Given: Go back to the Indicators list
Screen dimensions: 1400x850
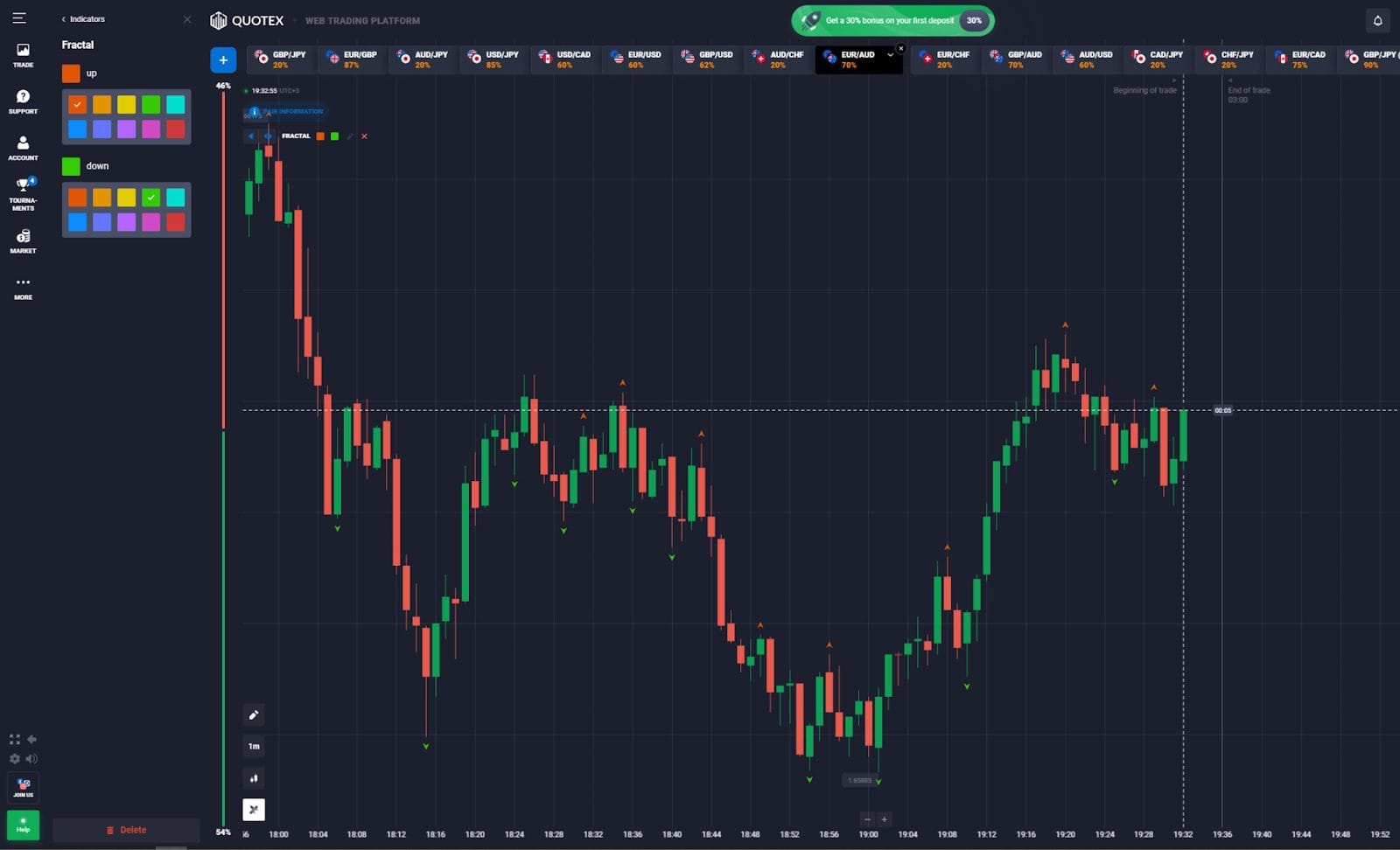Looking at the screenshot, I should tap(83, 19).
